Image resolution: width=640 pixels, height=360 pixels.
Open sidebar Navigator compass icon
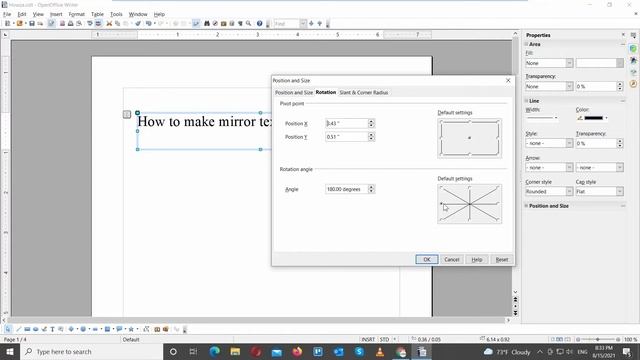pos(633,84)
